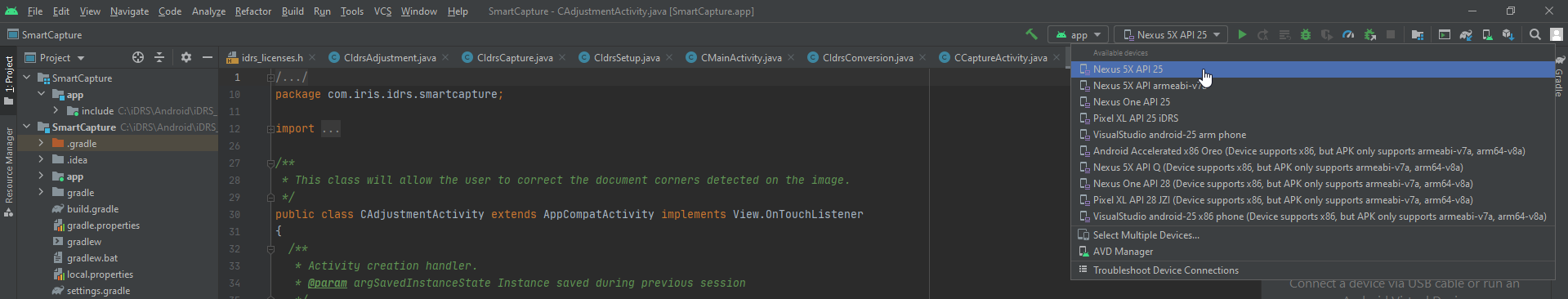Click the Apply Code Changes icon

coord(1284,34)
